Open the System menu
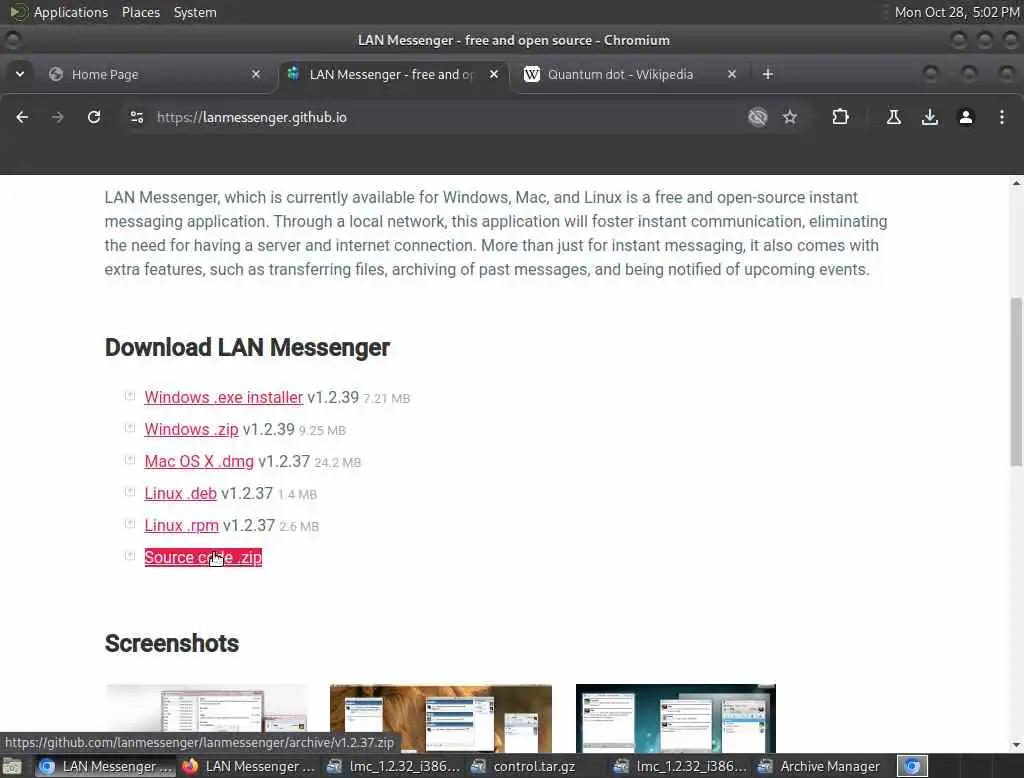1024x778 pixels. pos(195,12)
